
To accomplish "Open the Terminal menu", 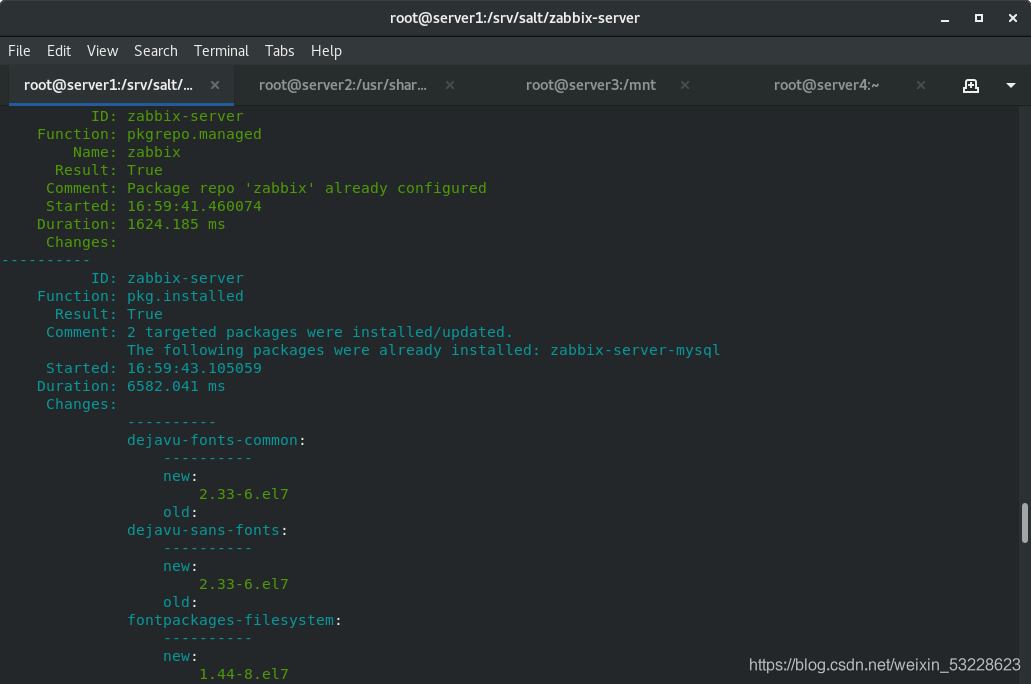I will pos(222,51).
